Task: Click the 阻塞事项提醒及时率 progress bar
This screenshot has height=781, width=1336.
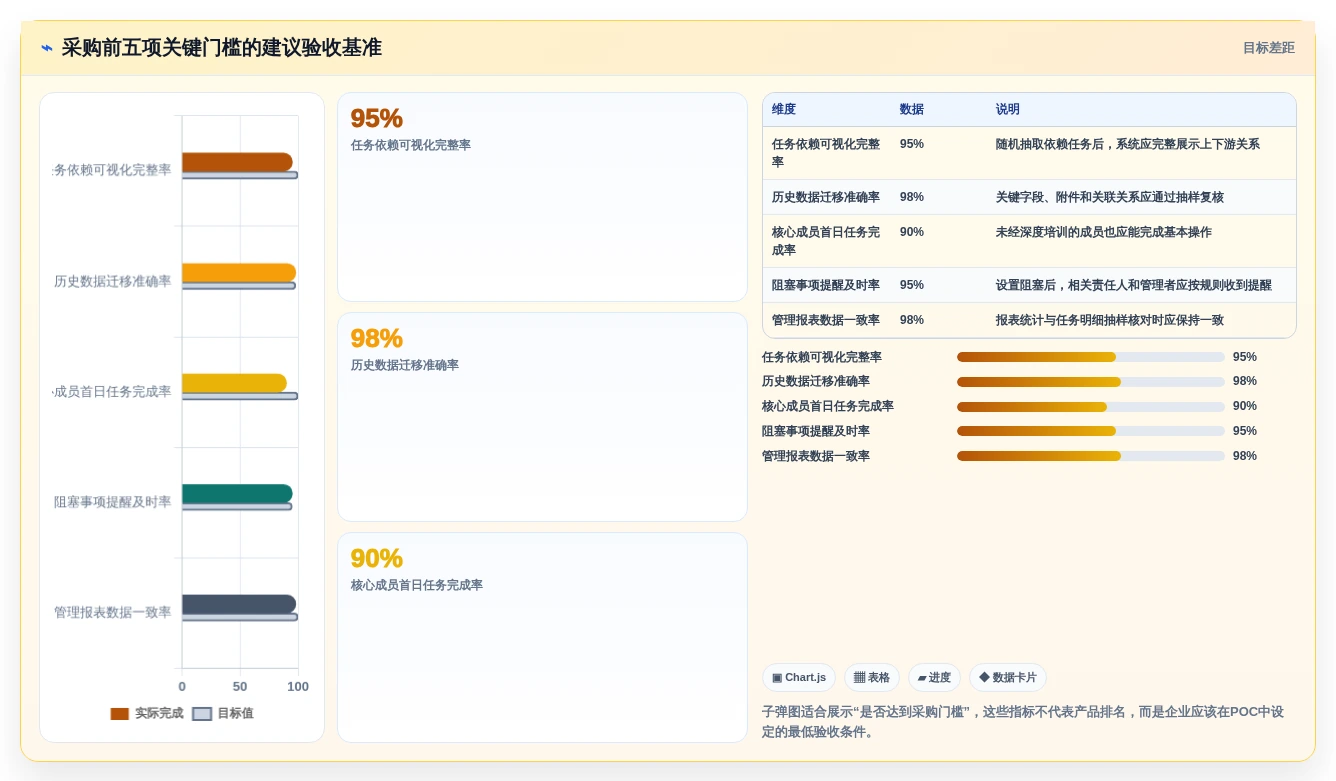Action: [1091, 431]
